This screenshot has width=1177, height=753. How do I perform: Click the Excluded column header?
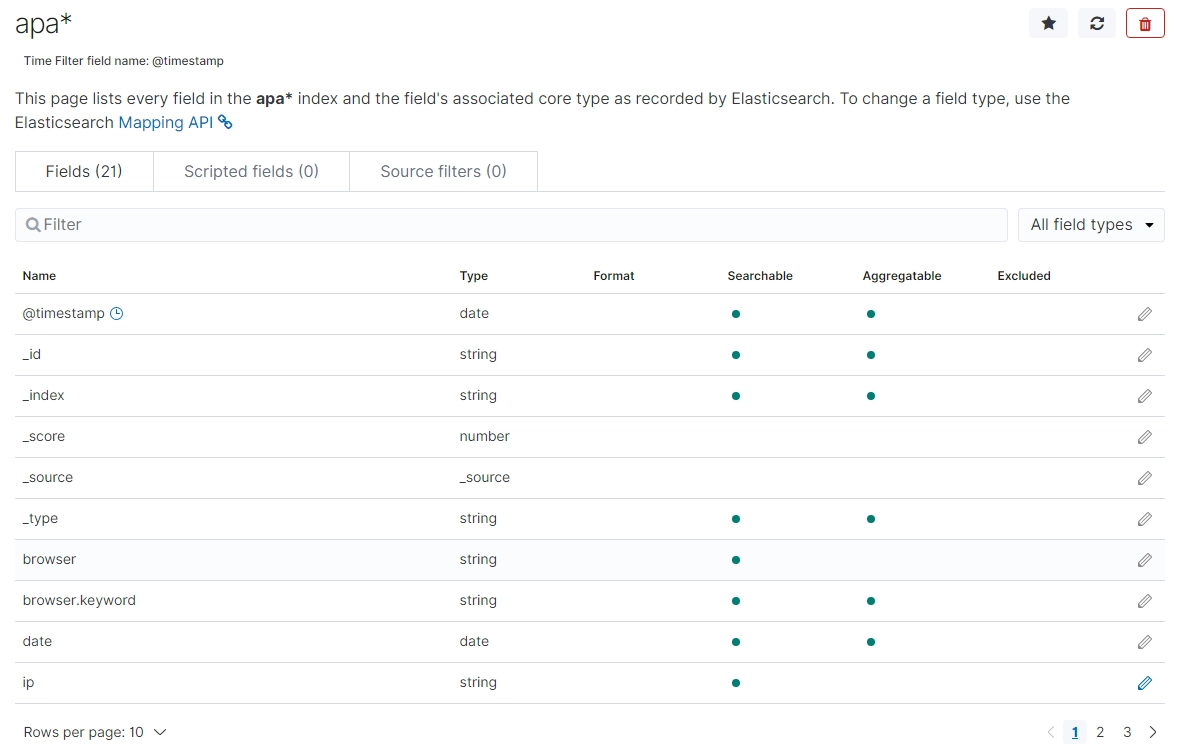click(x=1024, y=276)
